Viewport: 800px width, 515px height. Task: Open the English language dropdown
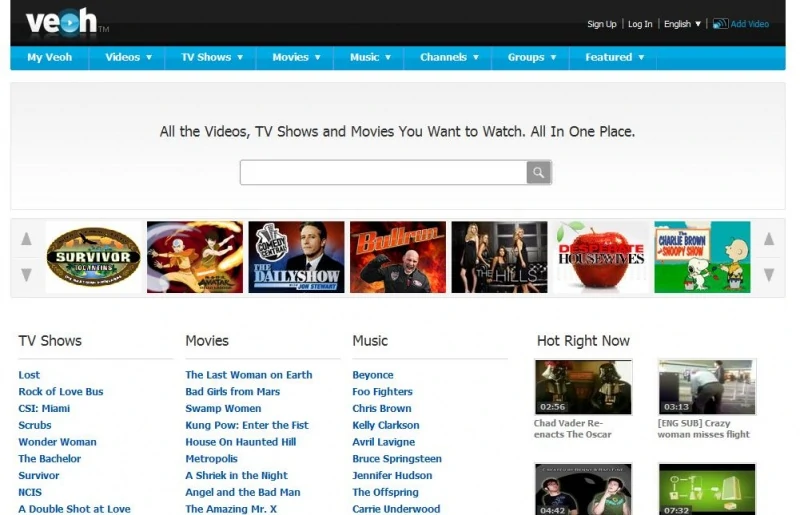(682, 24)
